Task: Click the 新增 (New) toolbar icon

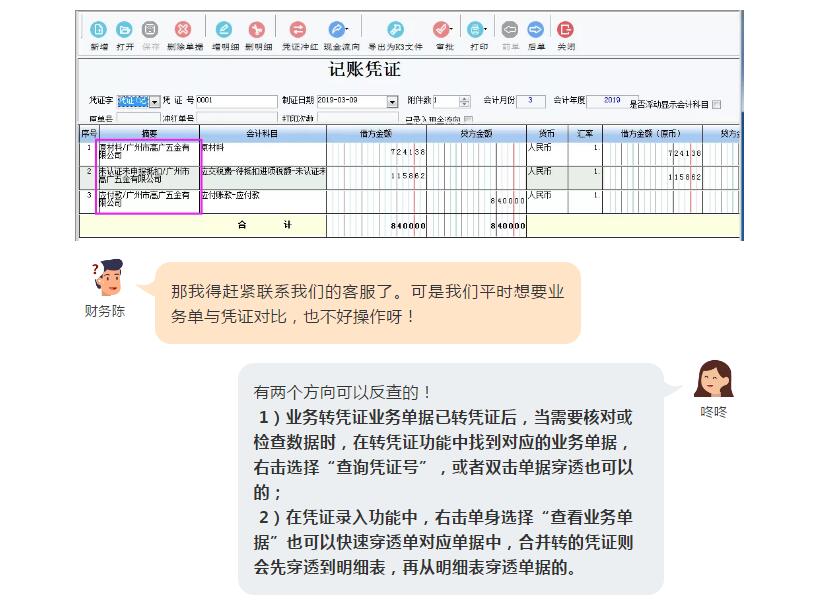Action: [98, 30]
